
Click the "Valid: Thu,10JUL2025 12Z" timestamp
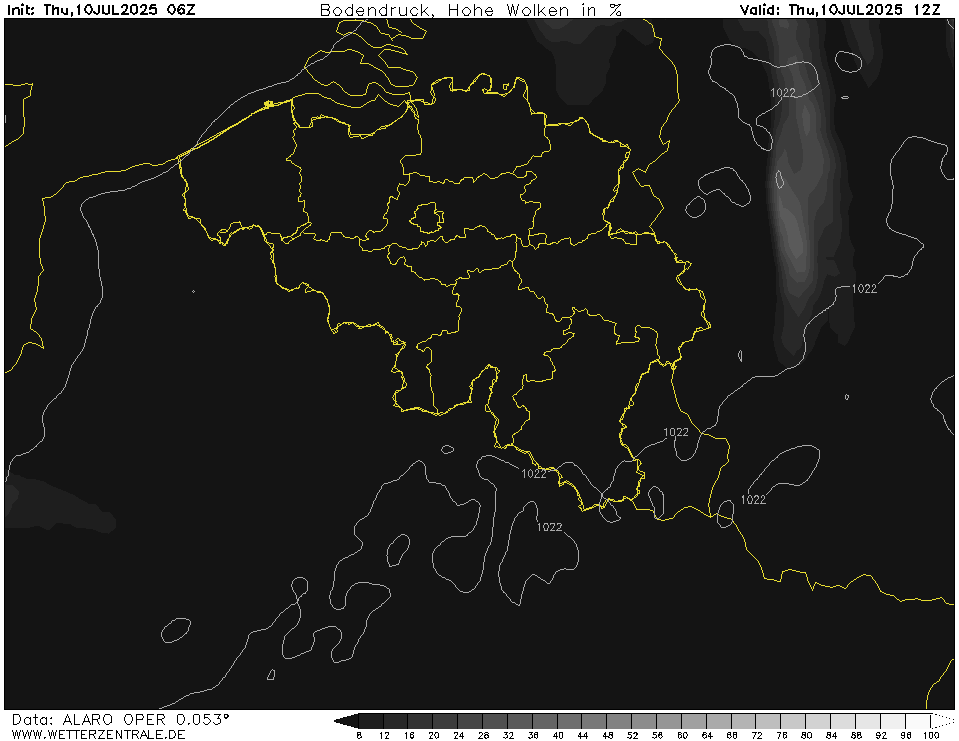[840, 9]
